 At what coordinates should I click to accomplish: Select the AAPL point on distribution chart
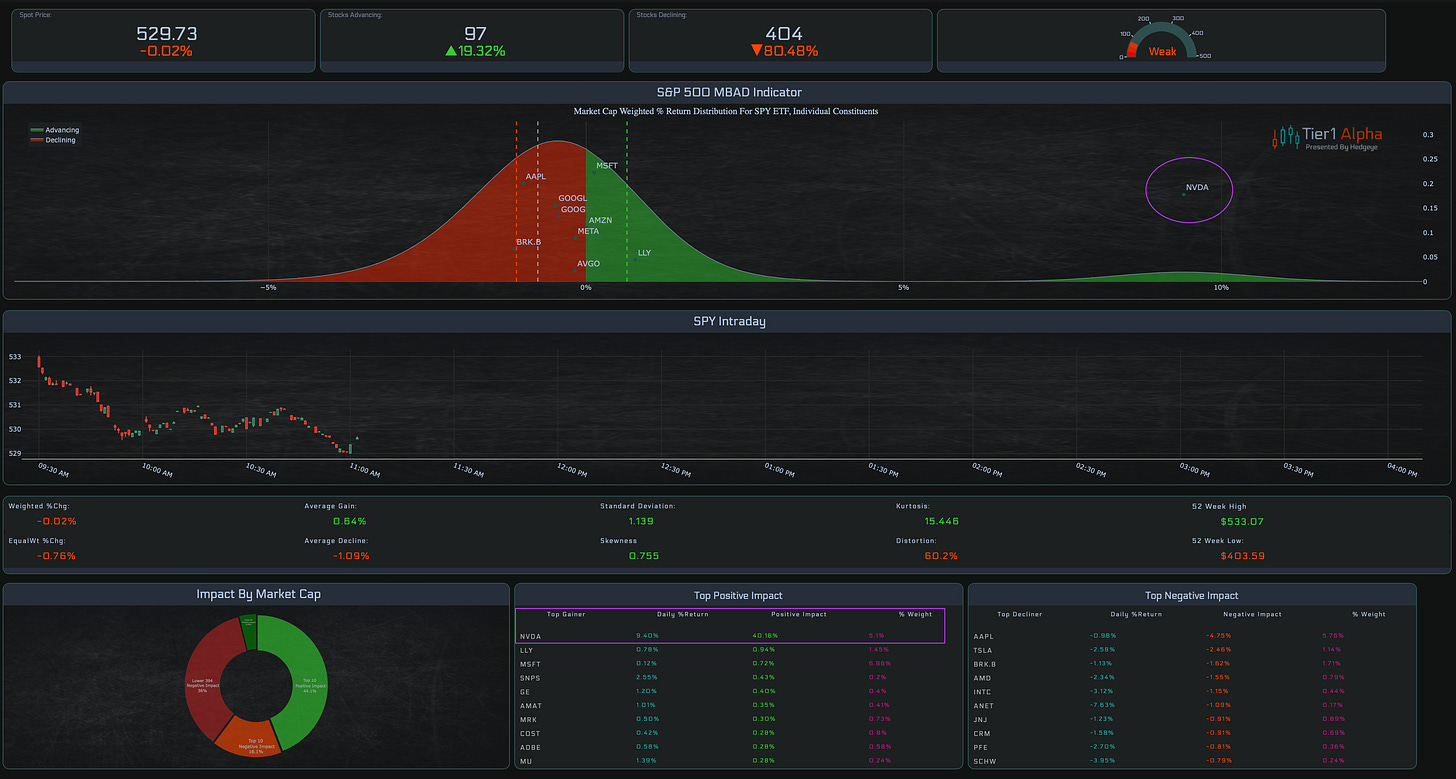pyautogui.click(x=523, y=184)
